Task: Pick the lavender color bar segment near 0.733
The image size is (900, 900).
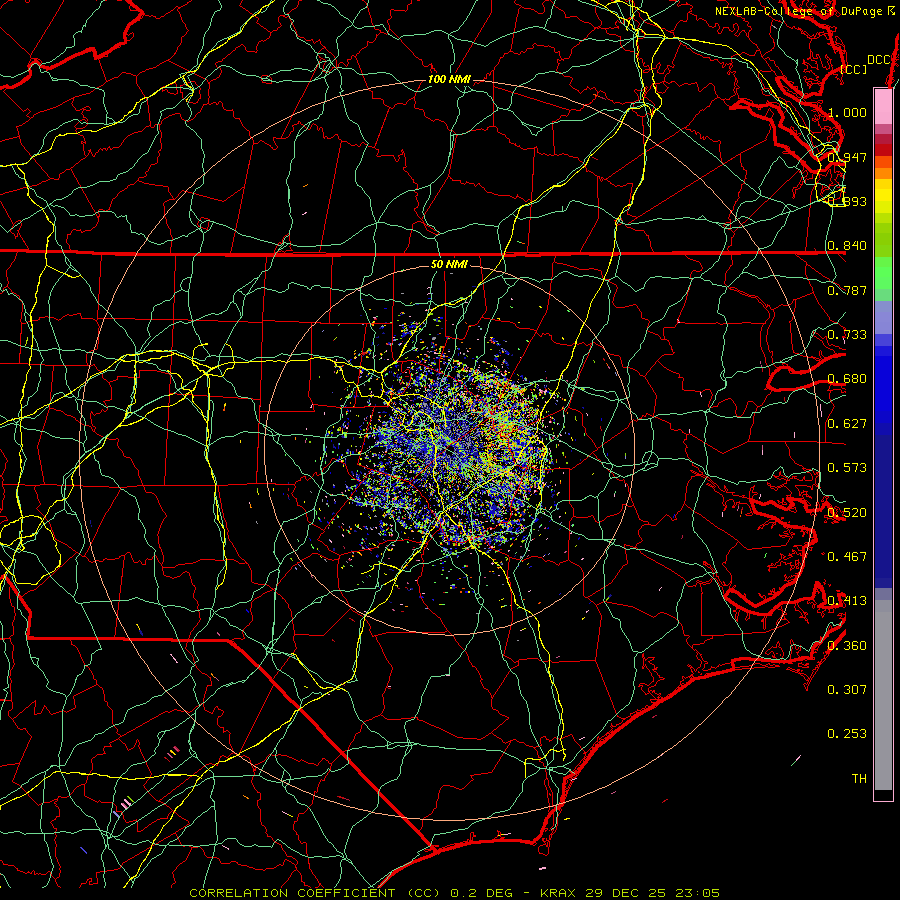Action: point(883,317)
